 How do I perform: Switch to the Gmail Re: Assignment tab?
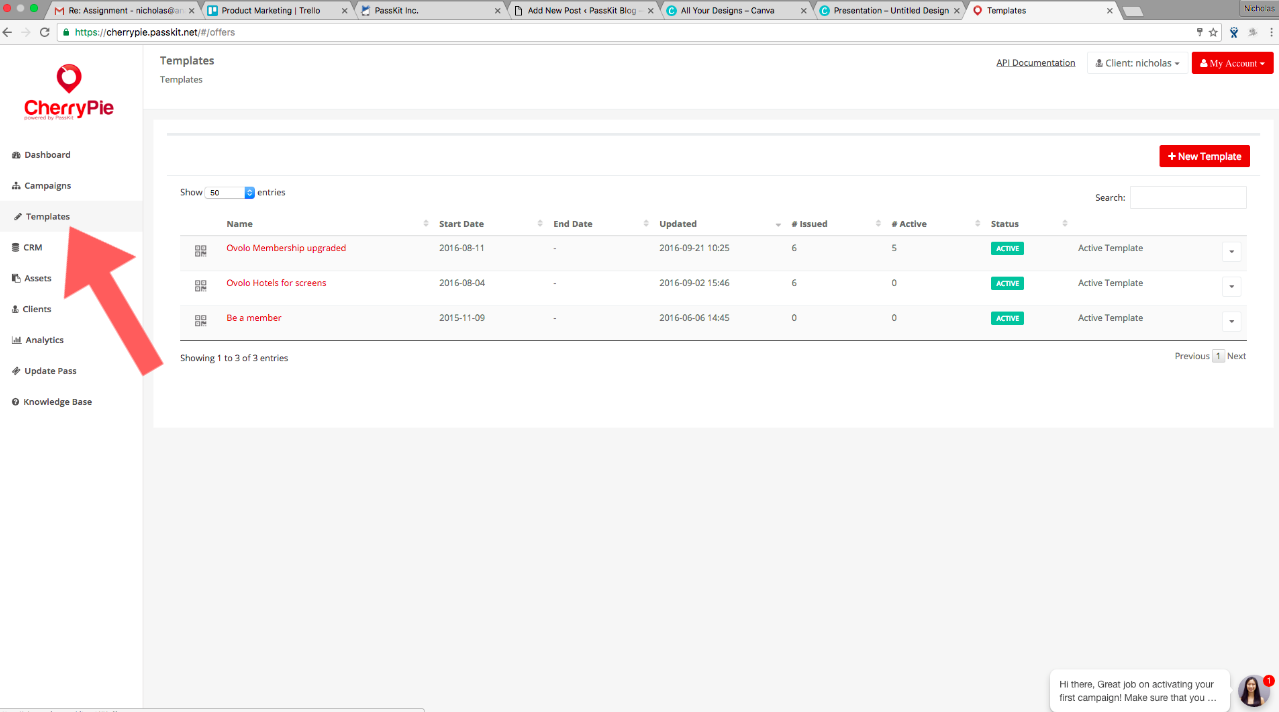point(125,11)
